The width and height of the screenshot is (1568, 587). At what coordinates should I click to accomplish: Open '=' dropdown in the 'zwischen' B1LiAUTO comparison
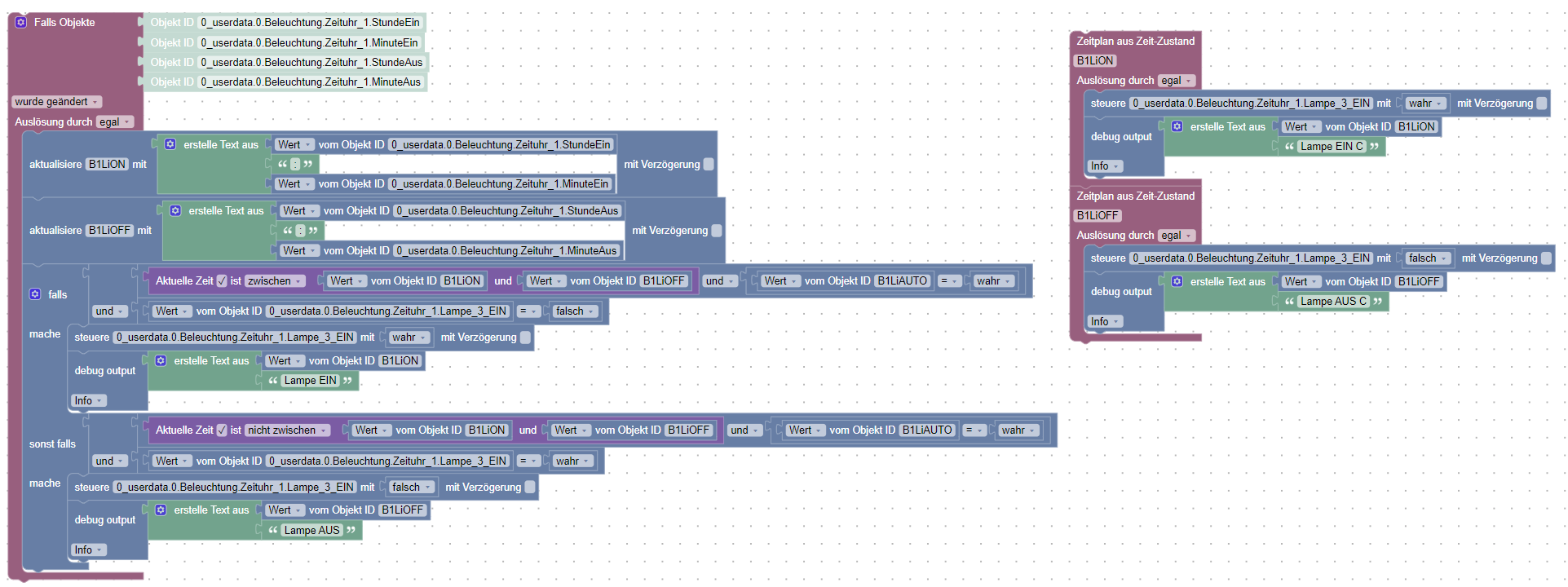point(949,280)
